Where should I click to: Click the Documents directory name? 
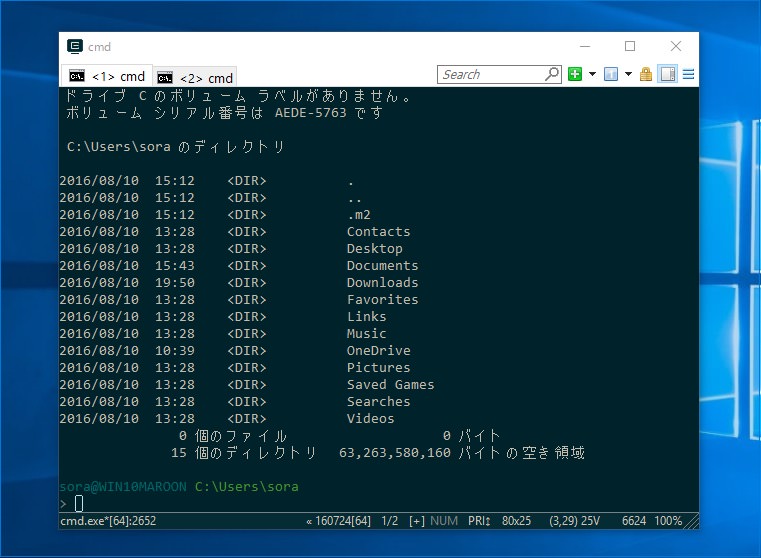pos(382,266)
